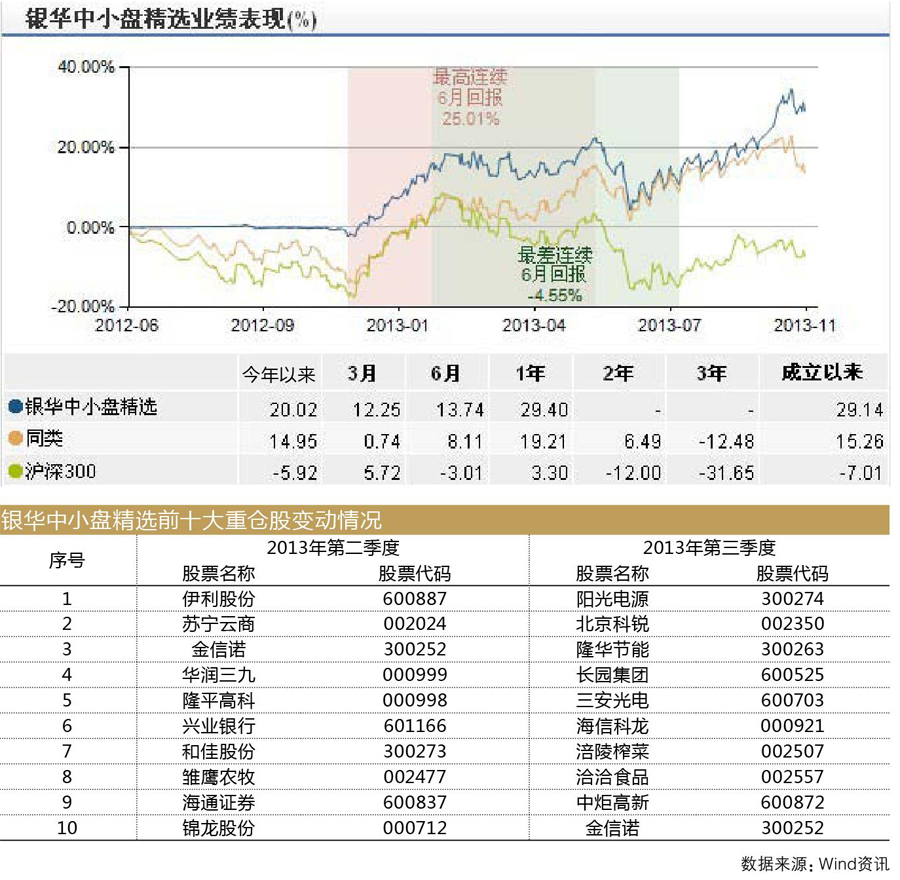Select the 3年 column header
Image resolution: width=900 pixels, height=880 pixels.
(712, 374)
